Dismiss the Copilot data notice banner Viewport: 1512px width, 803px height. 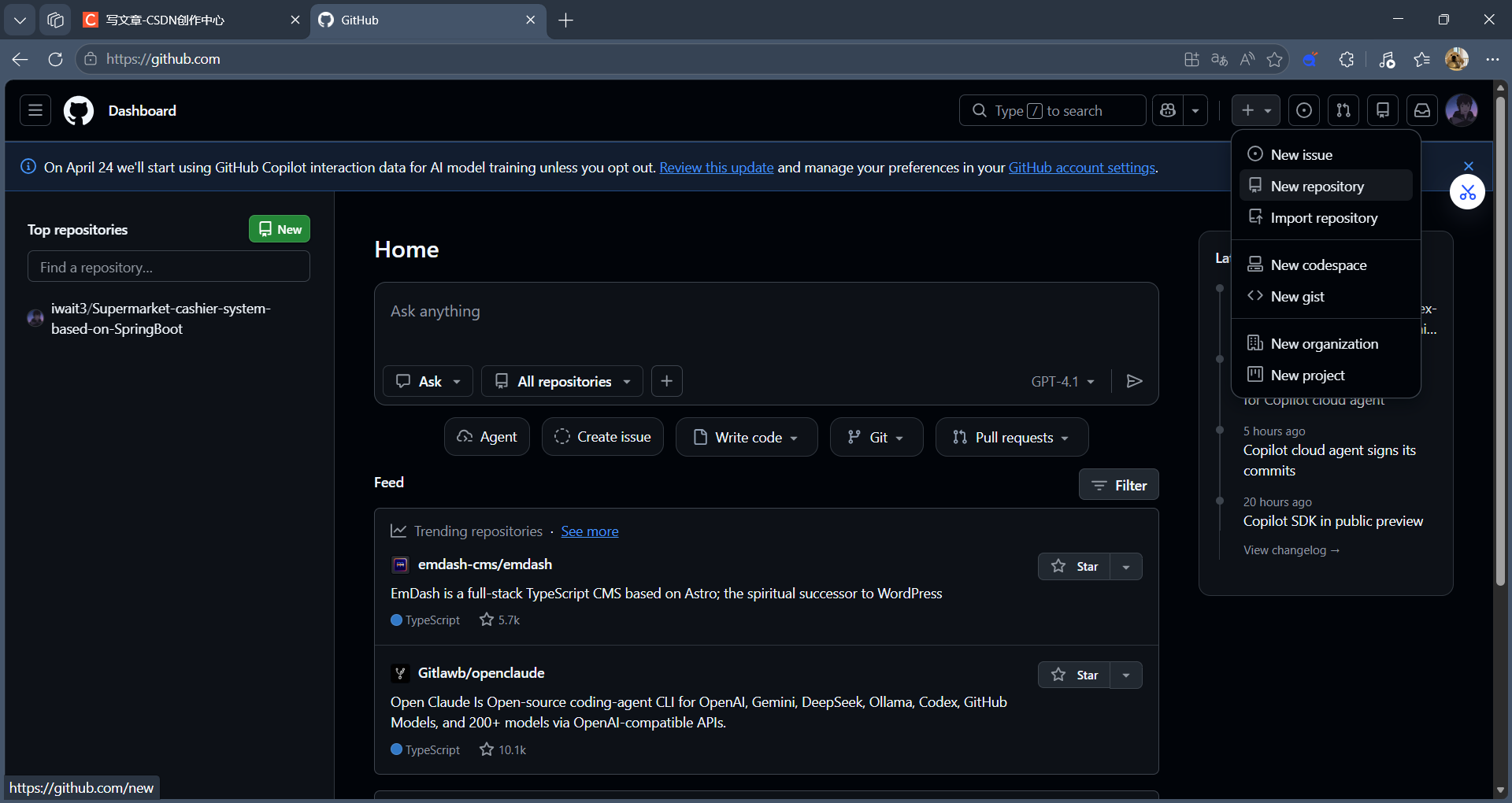(1469, 165)
